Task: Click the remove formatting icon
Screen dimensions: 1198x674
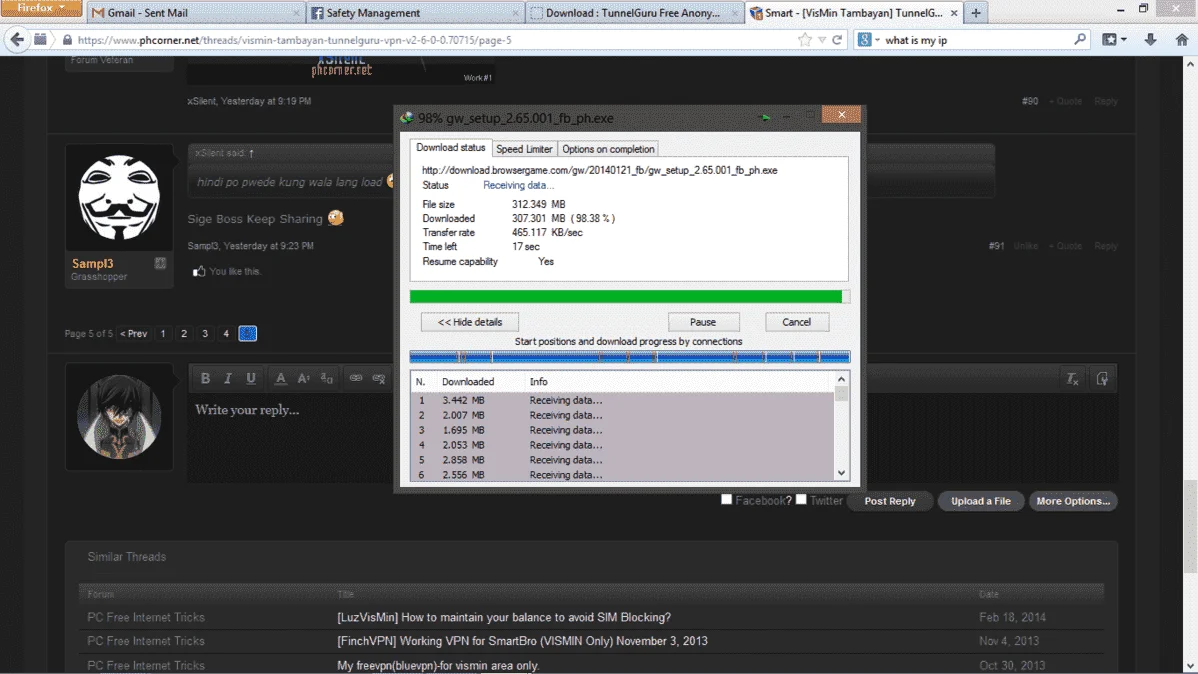Action: (1072, 378)
